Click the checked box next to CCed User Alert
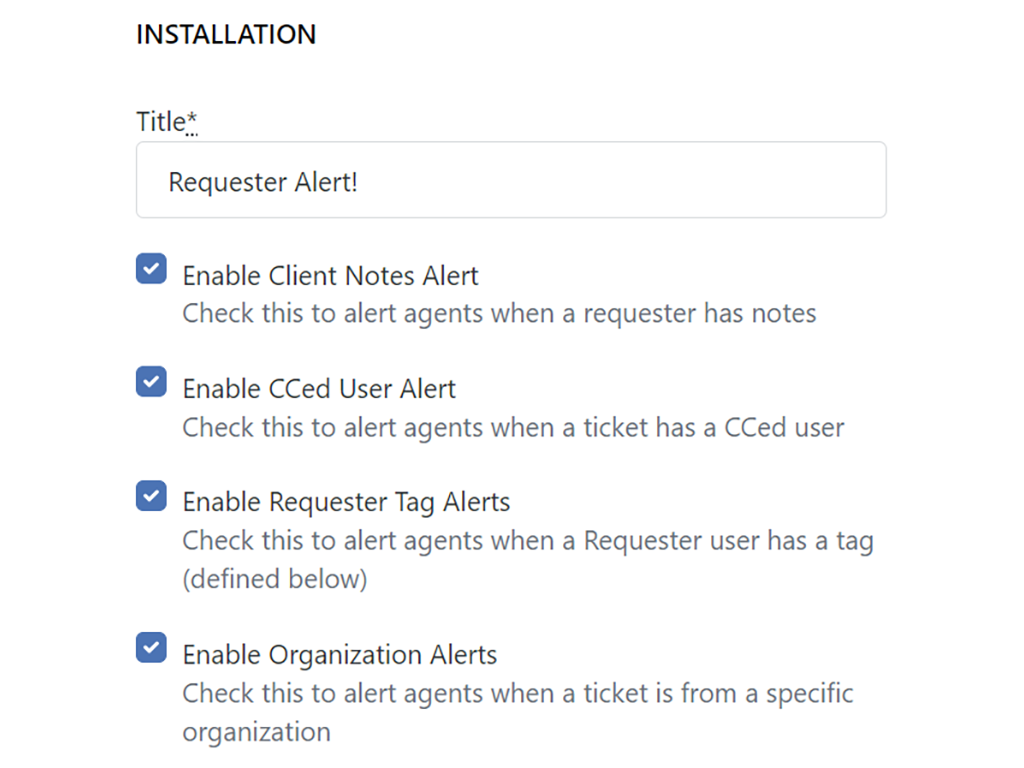 150,381
